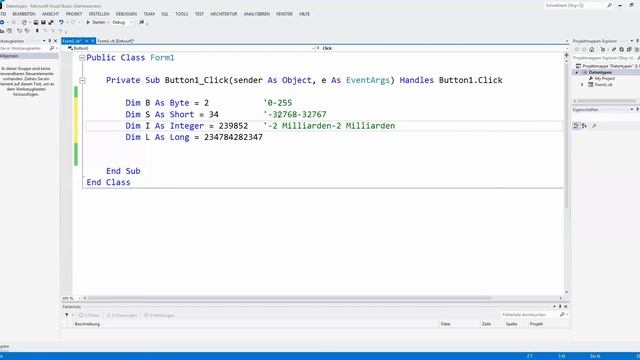Click the Categorized view icon in Properties
The image size is (640, 360).
(576, 126)
